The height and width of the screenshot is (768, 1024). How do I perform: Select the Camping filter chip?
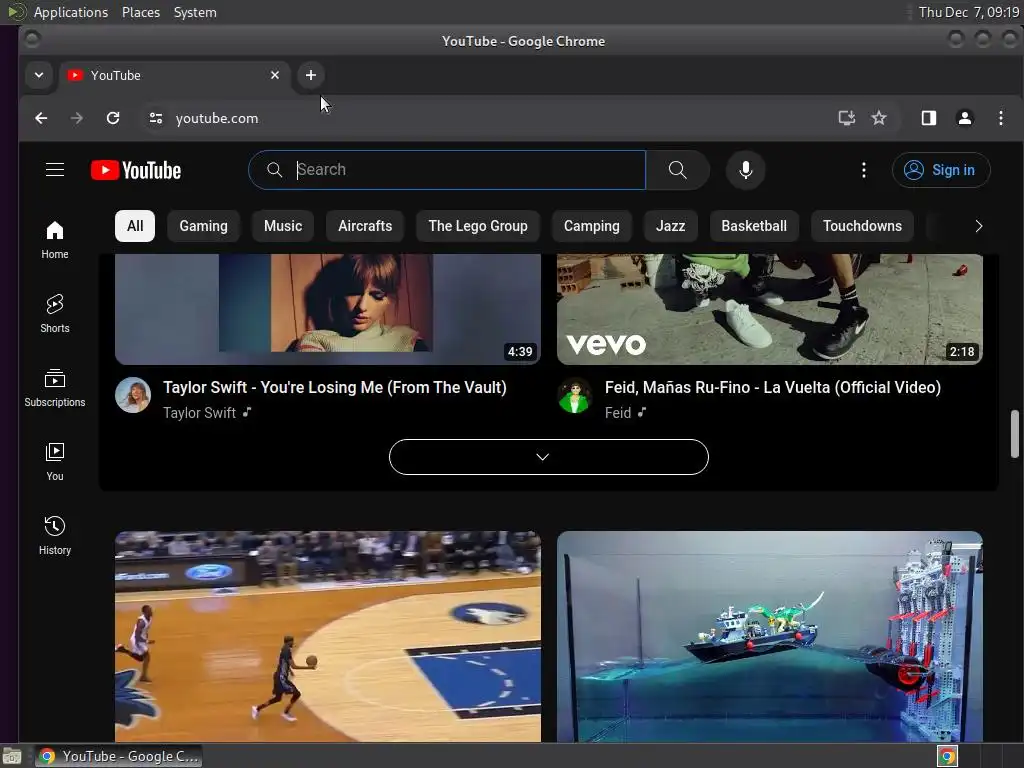tap(592, 226)
